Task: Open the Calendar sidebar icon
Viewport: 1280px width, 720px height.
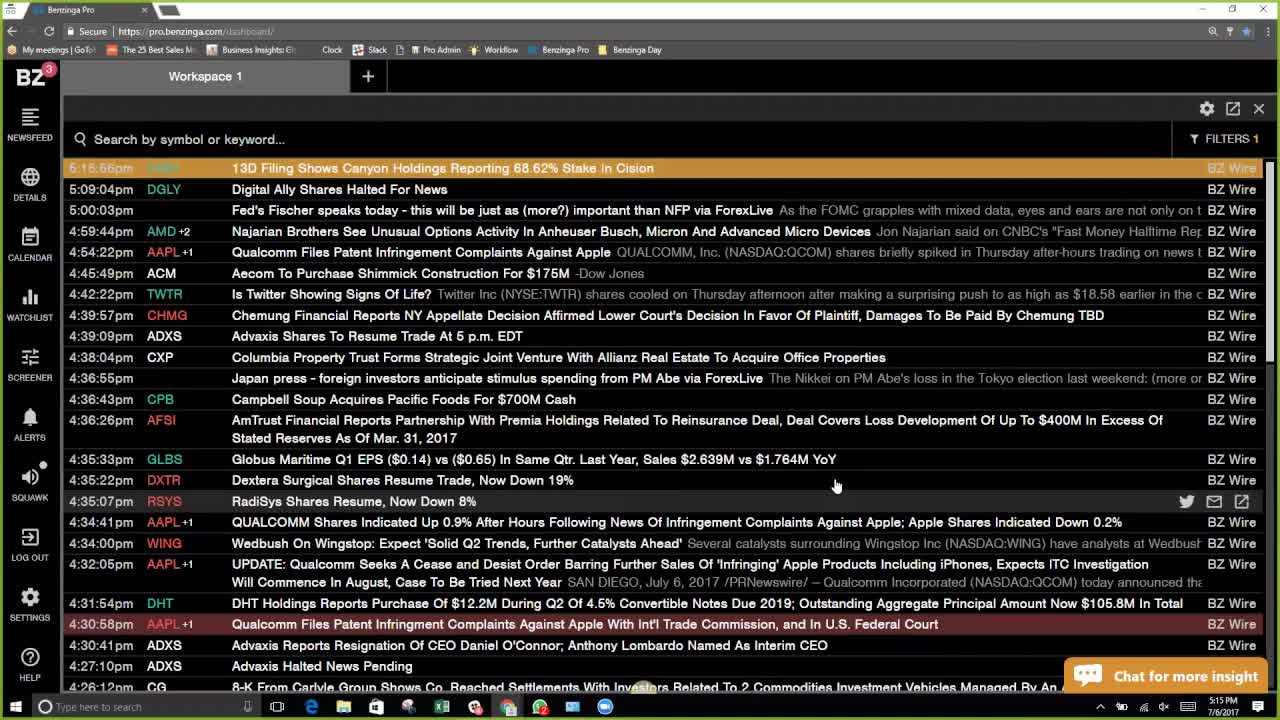Action: coord(30,244)
